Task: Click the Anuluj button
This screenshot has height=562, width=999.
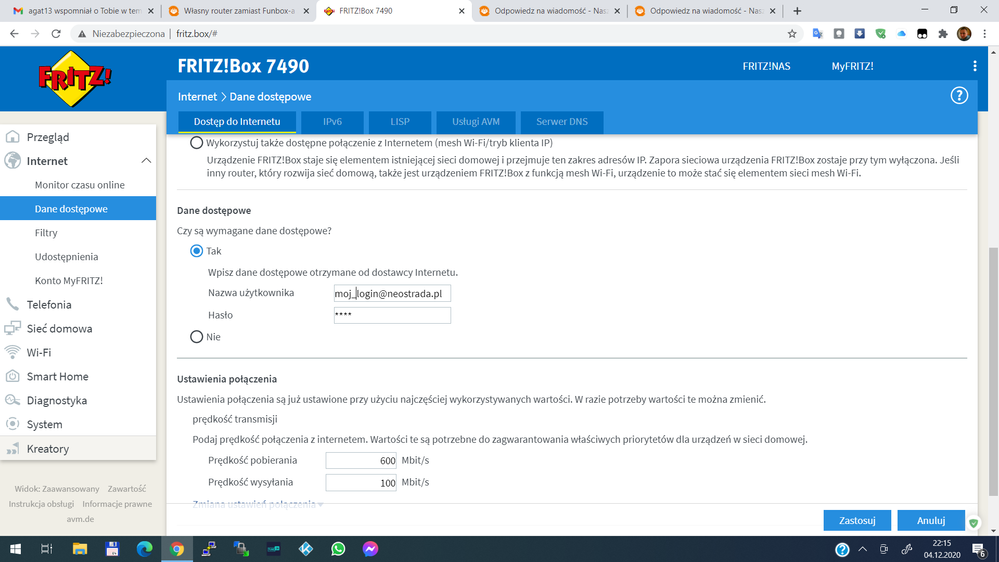Action: [931, 521]
